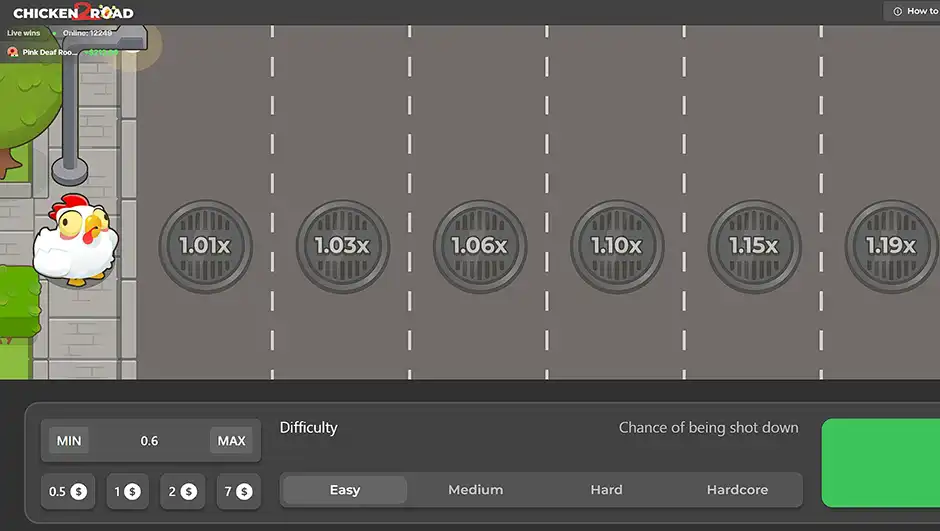940x531 pixels.
Task: Select Hard difficulty
Action: [x=607, y=490]
